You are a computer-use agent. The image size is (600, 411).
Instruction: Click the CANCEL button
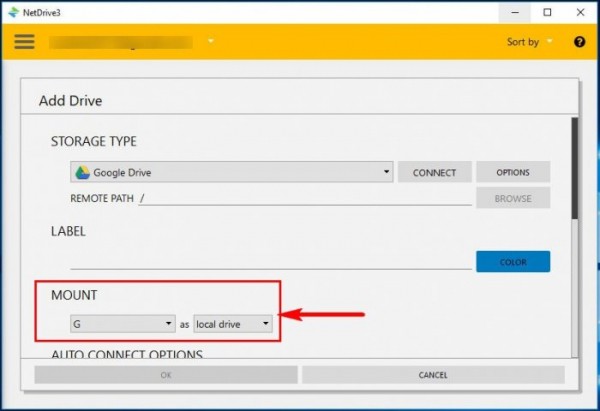click(433, 375)
